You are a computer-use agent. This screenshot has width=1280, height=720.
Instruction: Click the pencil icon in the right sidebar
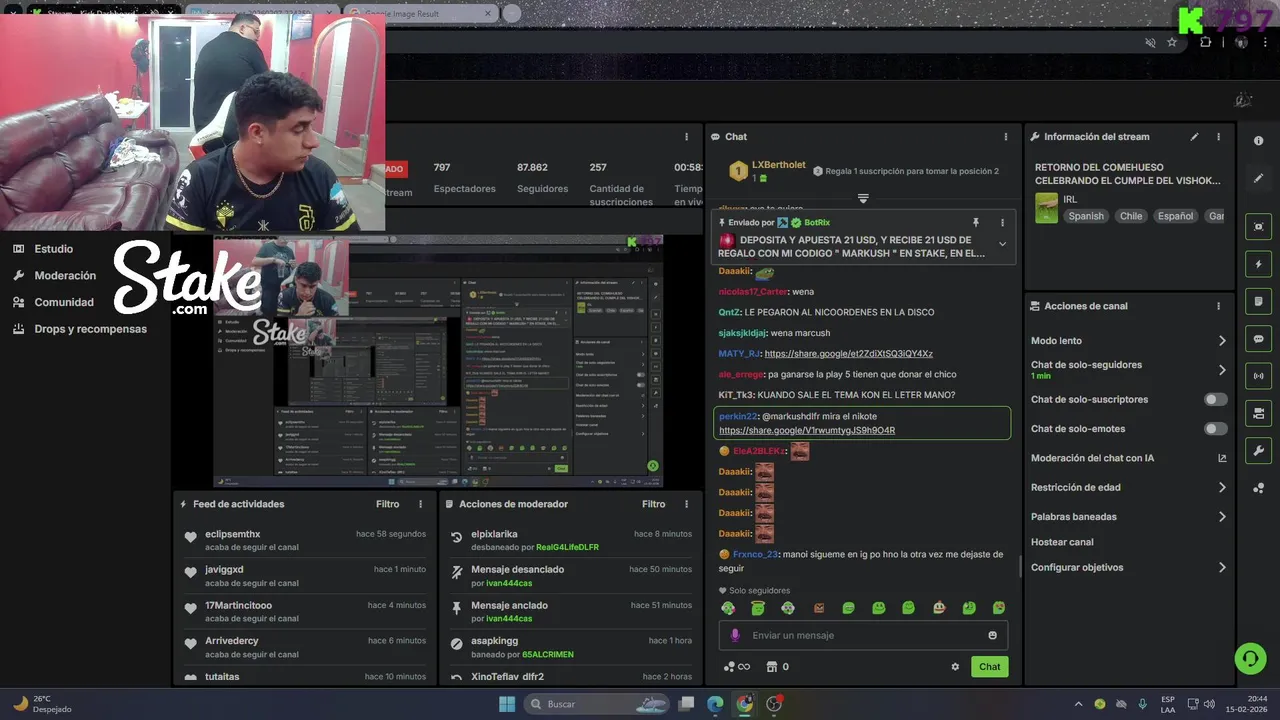1258,178
